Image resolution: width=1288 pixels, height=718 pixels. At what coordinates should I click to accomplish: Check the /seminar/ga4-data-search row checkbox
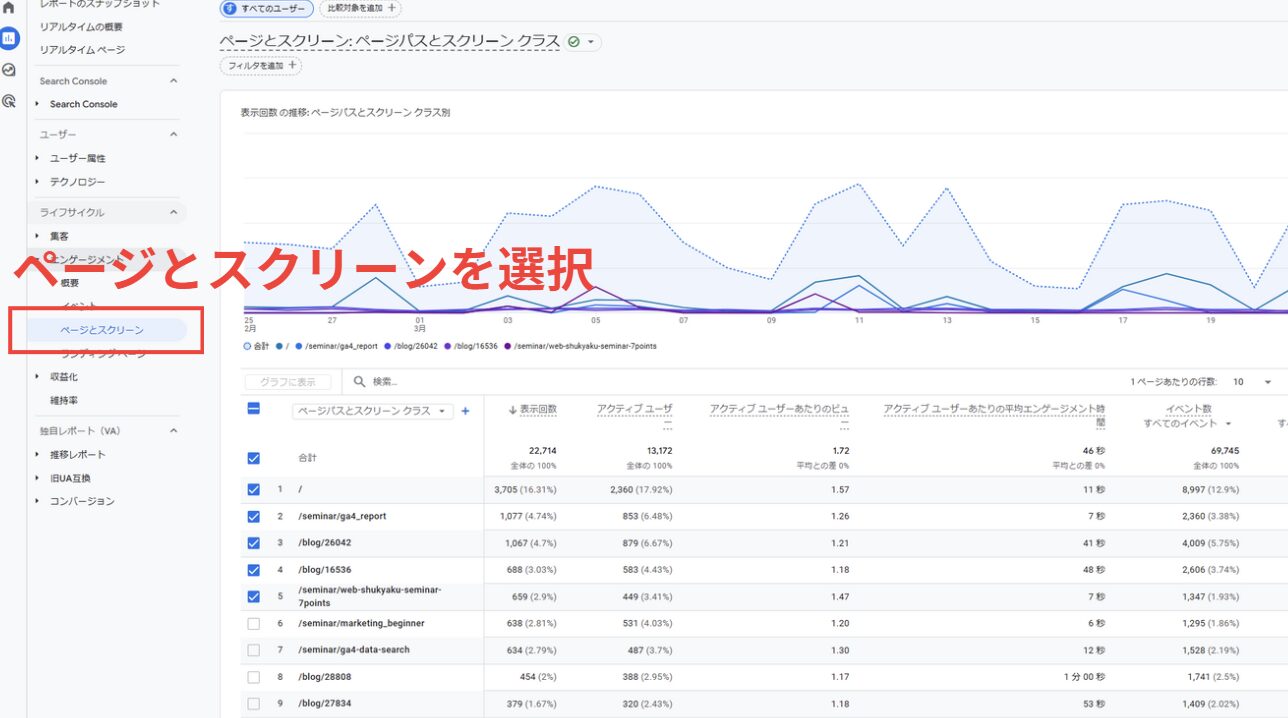pyautogui.click(x=253, y=650)
